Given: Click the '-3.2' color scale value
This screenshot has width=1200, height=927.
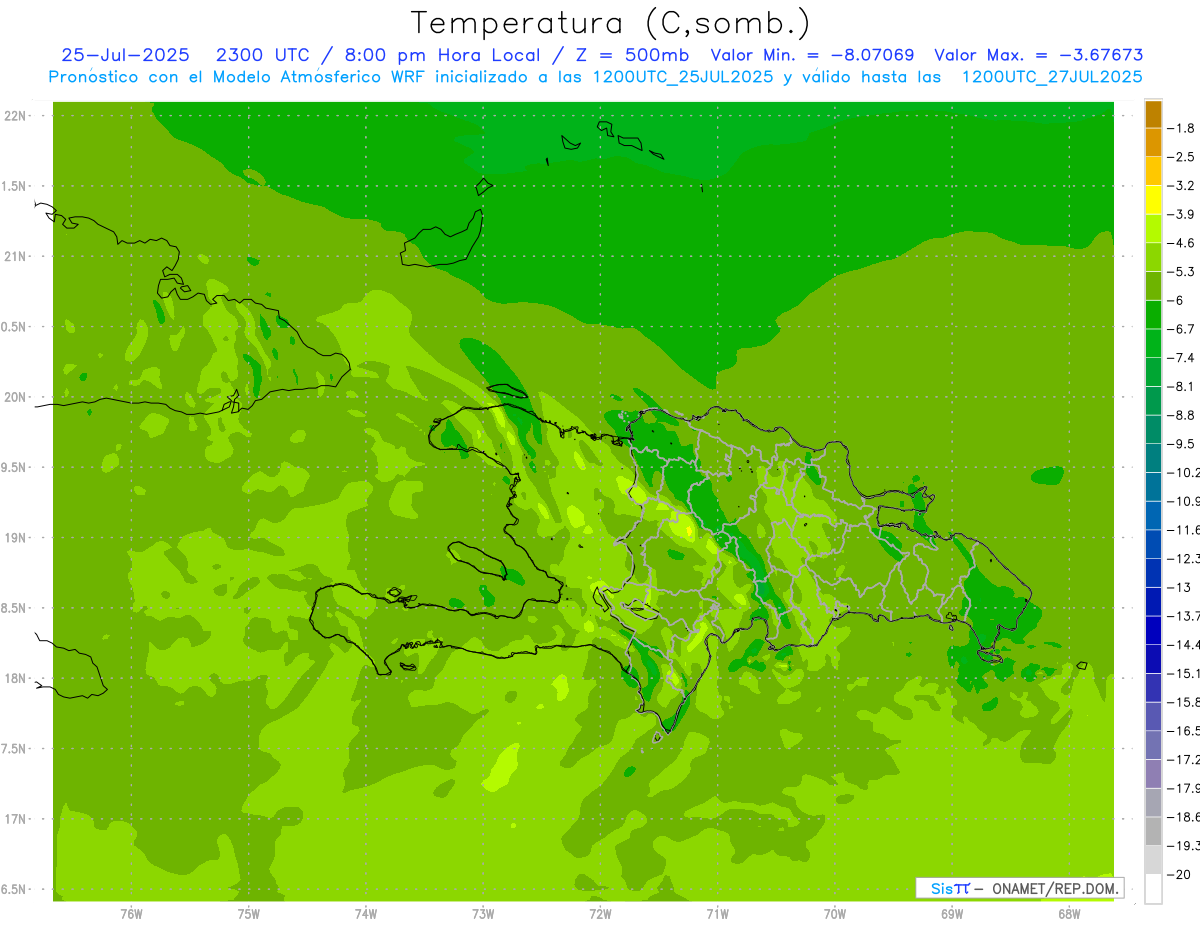Looking at the screenshot, I should tap(1181, 186).
